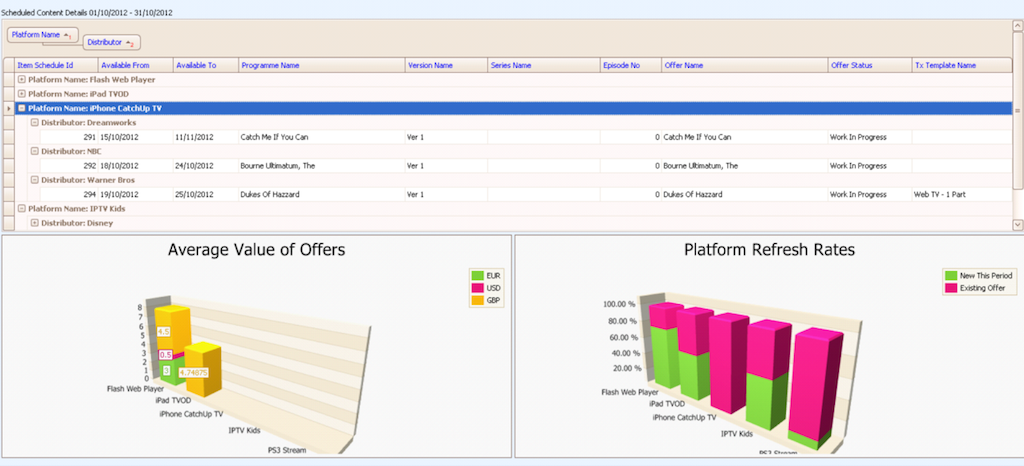Click the row selector arrow indicator
This screenshot has width=1024, height=466.
9,108
